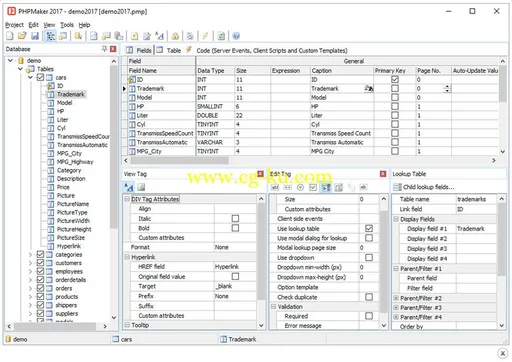Expand the customers table node
This screenshot has height=362, width=512.
[30, 263]
